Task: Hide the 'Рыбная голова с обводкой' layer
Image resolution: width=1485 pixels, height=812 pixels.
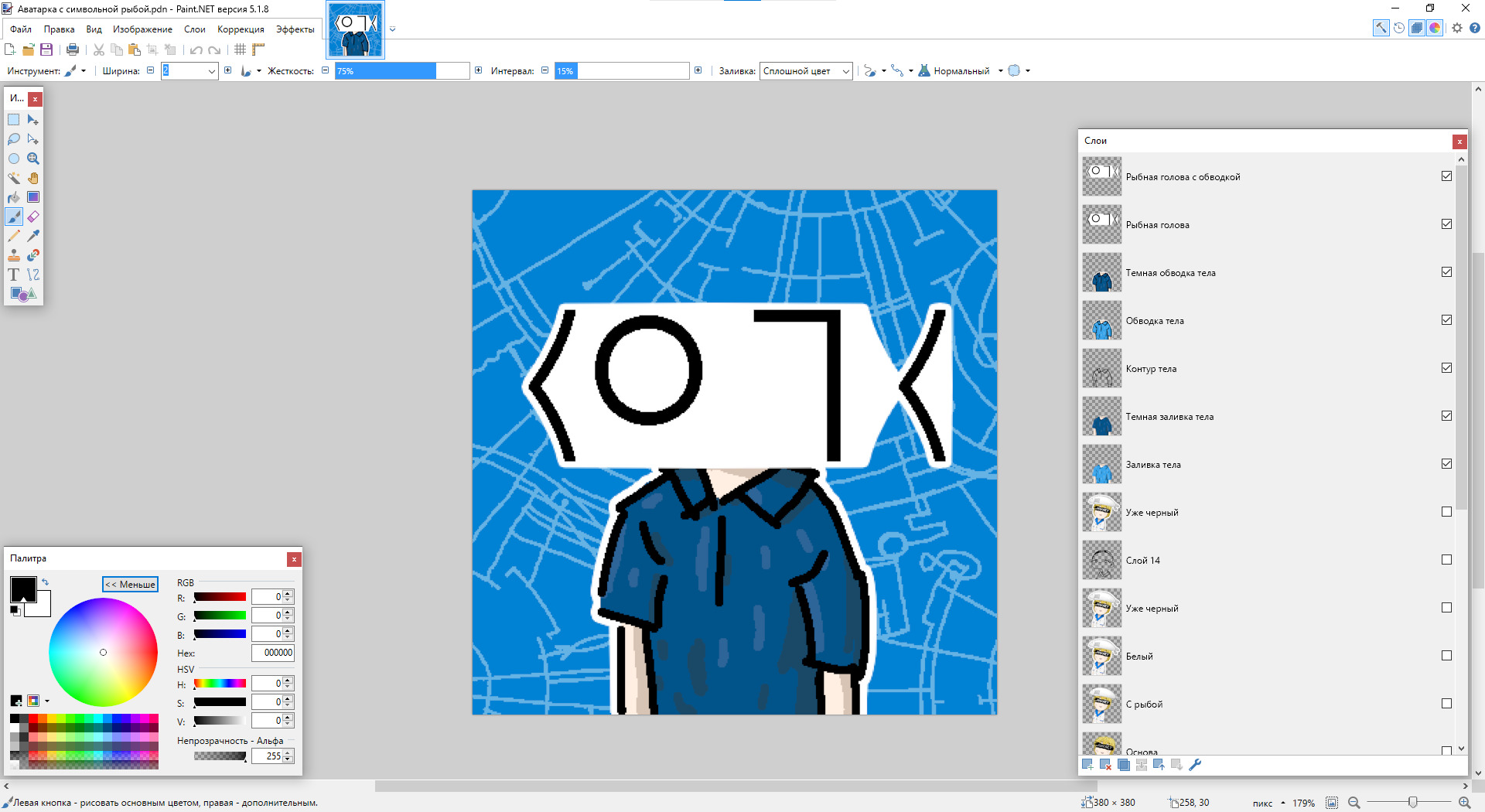Action: (1446, 176)
